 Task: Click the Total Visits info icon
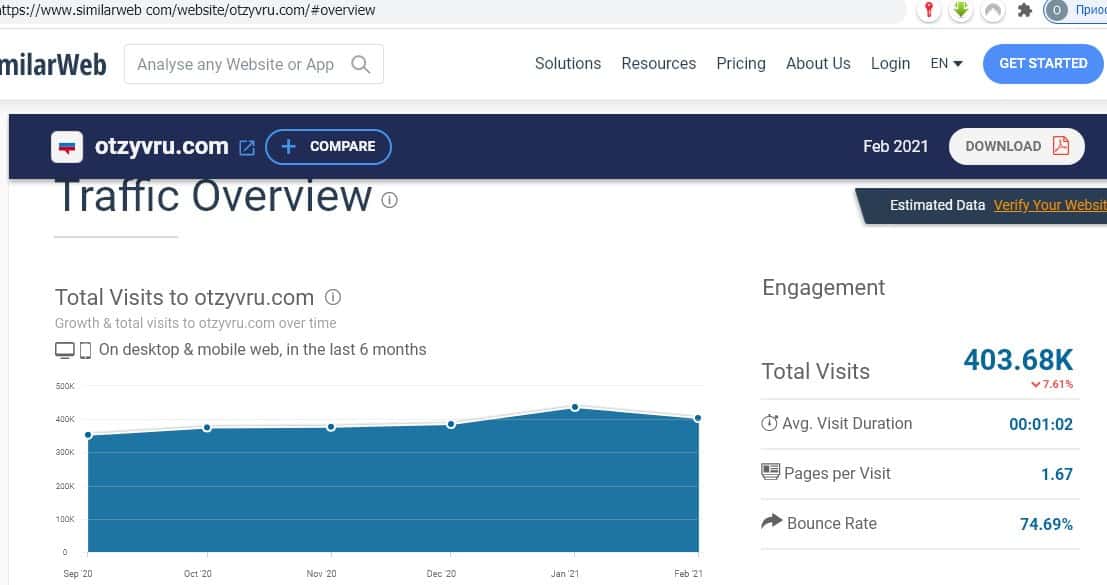(333, 297)
